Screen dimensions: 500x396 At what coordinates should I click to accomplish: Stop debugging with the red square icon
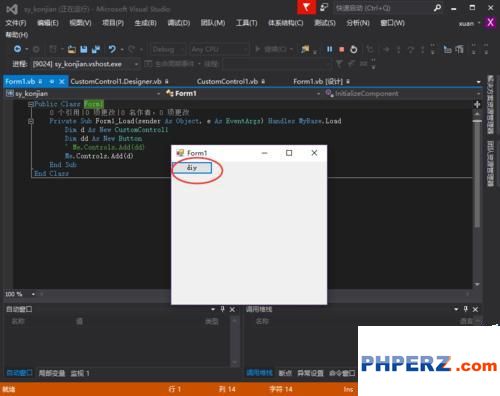coord(341,49)
